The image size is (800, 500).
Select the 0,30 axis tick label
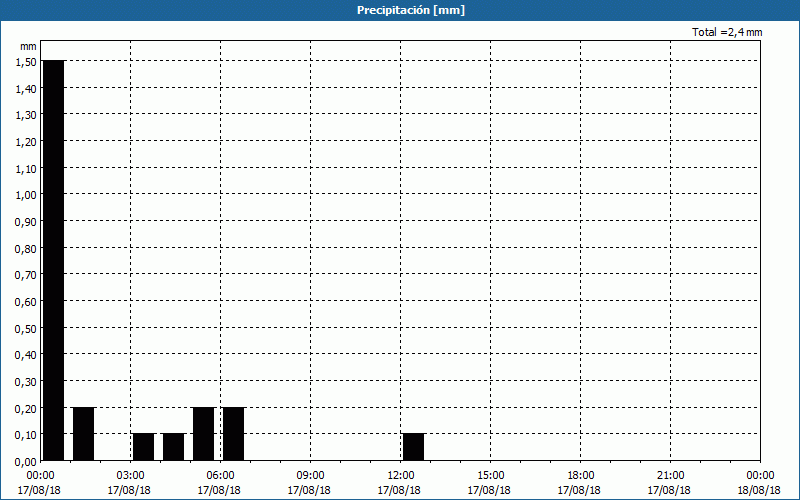pos(26,382)
